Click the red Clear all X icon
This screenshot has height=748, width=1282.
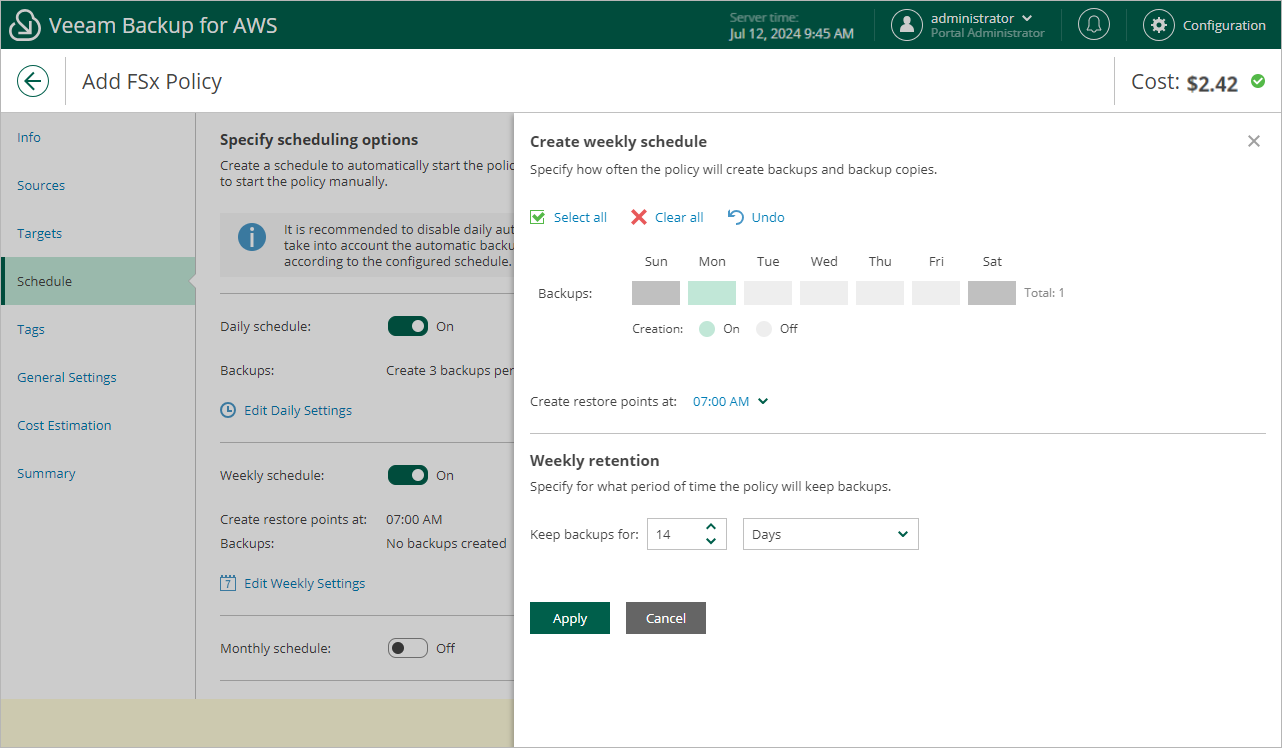click(x=639, y=217)
